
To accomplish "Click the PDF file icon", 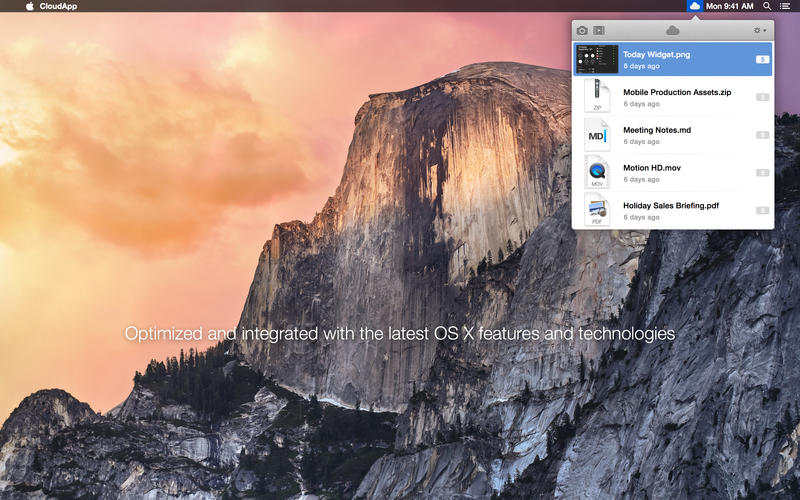I will tap(597, 210).
